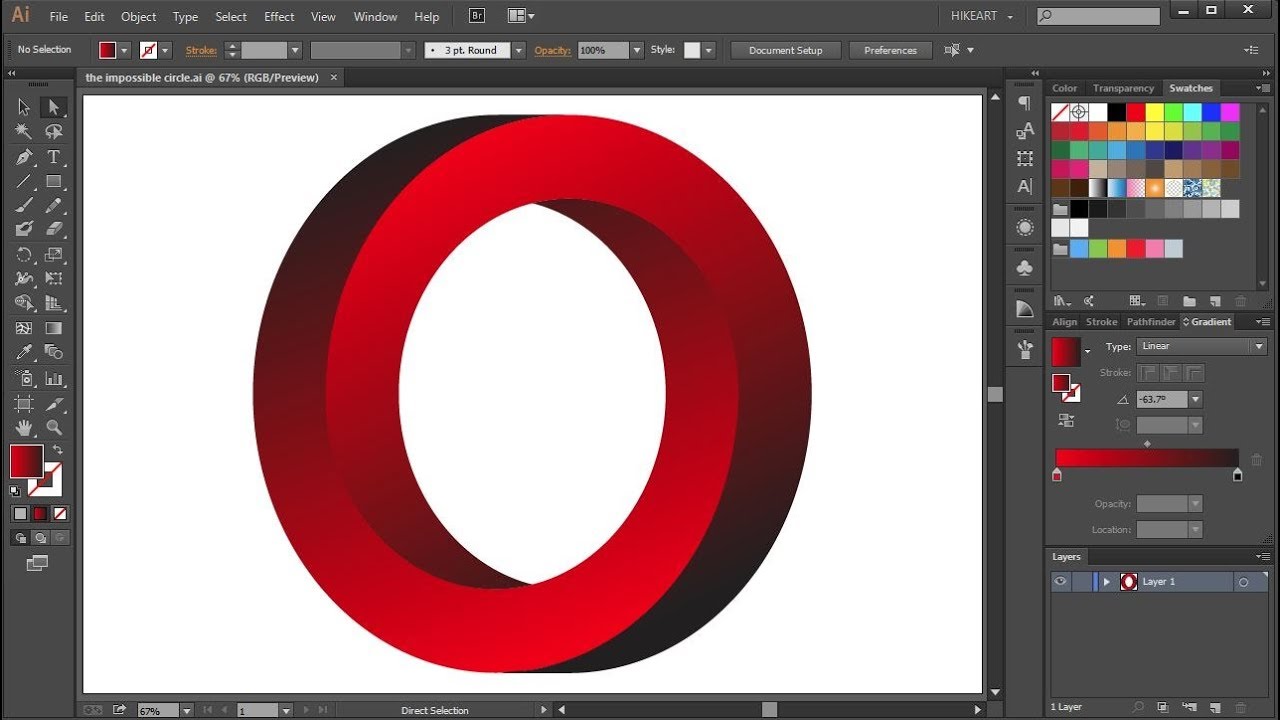Open HIKEART workspace switcher
The image size is (1280, 720).
pos(982,17)
